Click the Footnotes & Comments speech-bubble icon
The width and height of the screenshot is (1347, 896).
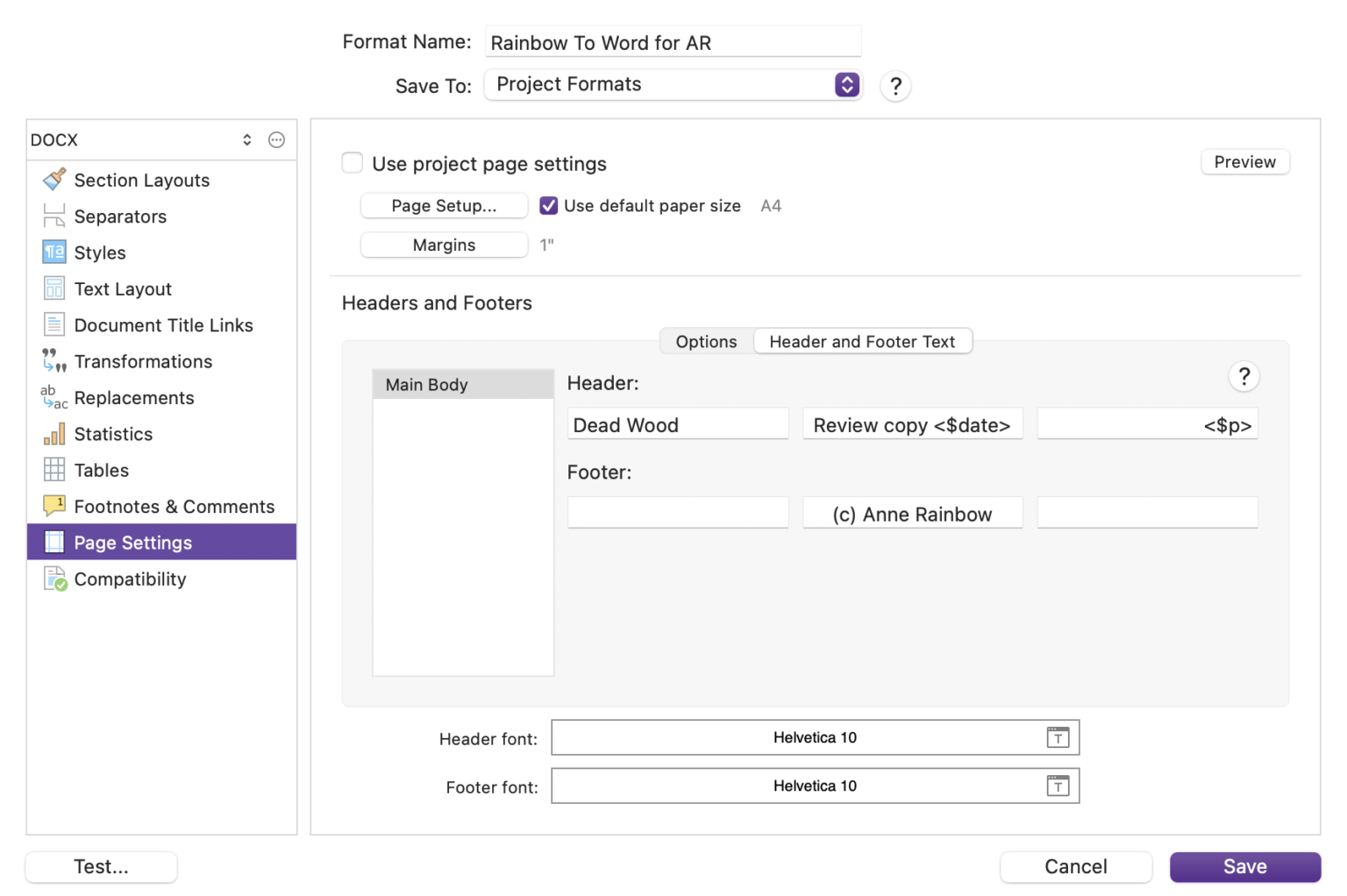tap(53, 506)
